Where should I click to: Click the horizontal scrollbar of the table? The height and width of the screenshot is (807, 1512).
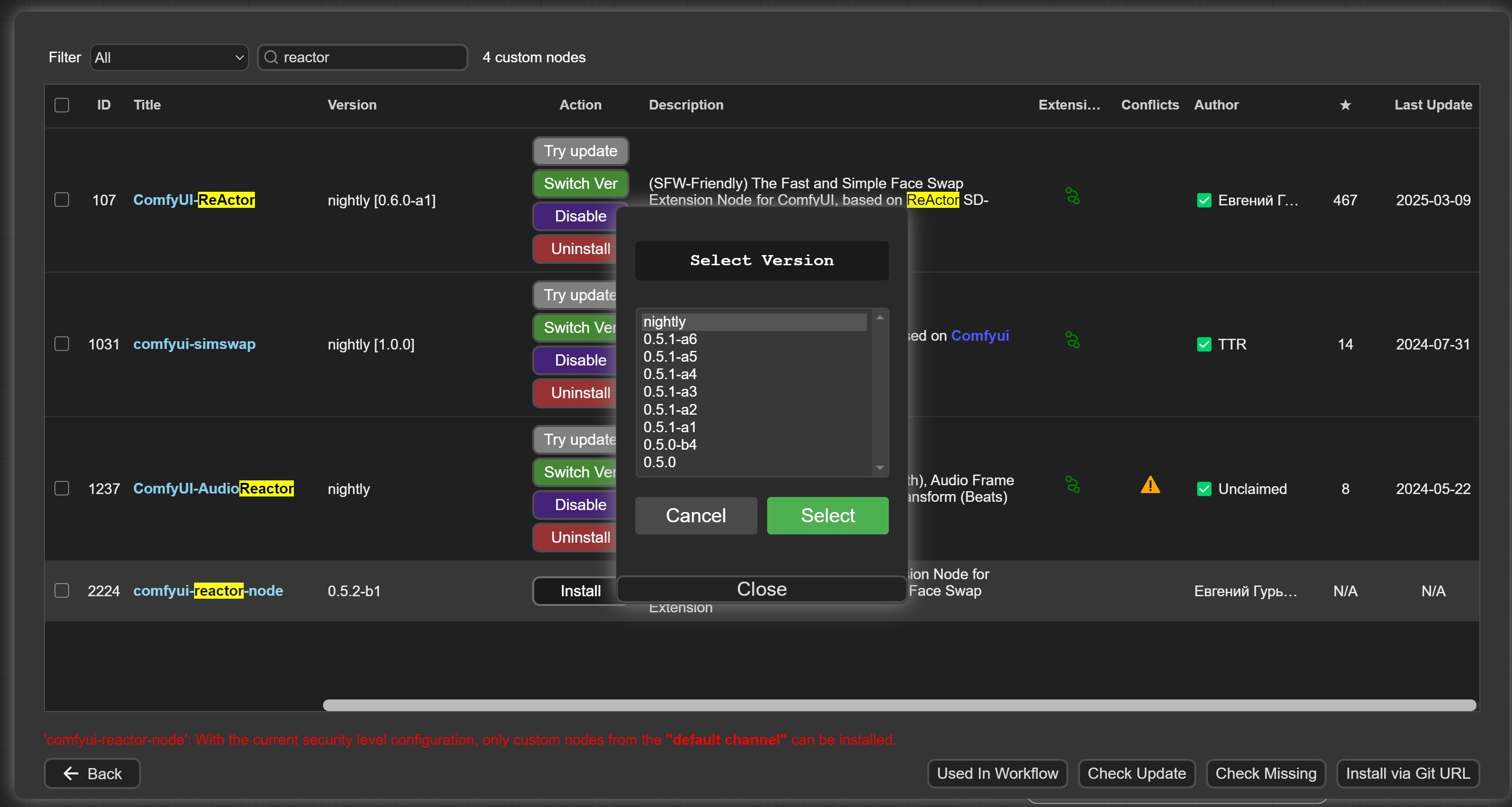tap(899, 705)
